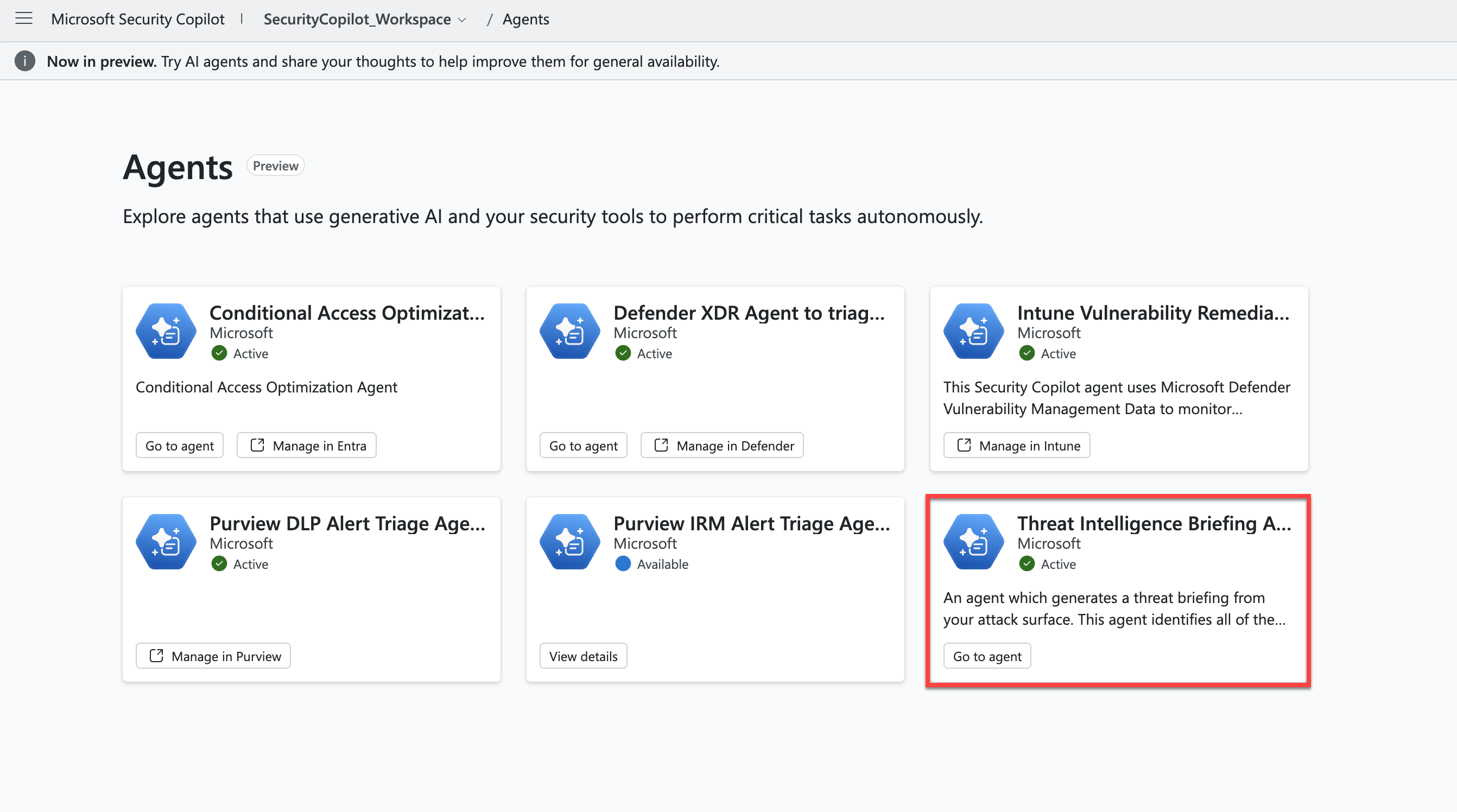The height and width of the screenshot is (812, 1457).
Task: Click the Threat Intelligence Briefing agent icon
Action: tap(973, 541)
